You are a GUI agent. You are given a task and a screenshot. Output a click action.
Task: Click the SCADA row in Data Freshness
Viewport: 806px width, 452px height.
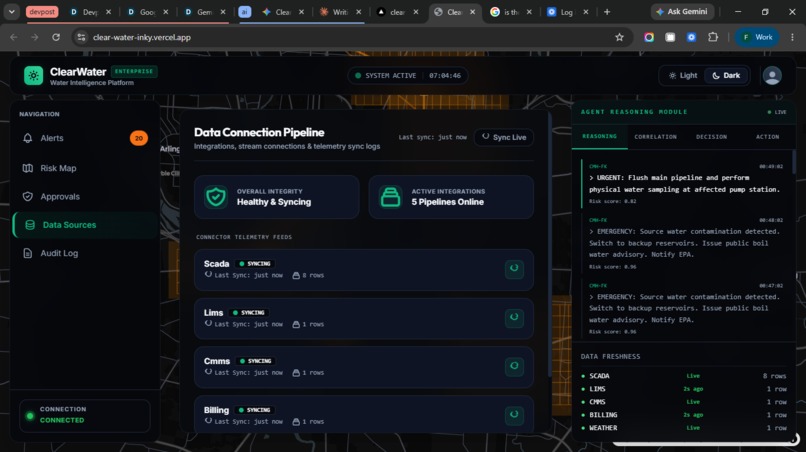[684, 376]
